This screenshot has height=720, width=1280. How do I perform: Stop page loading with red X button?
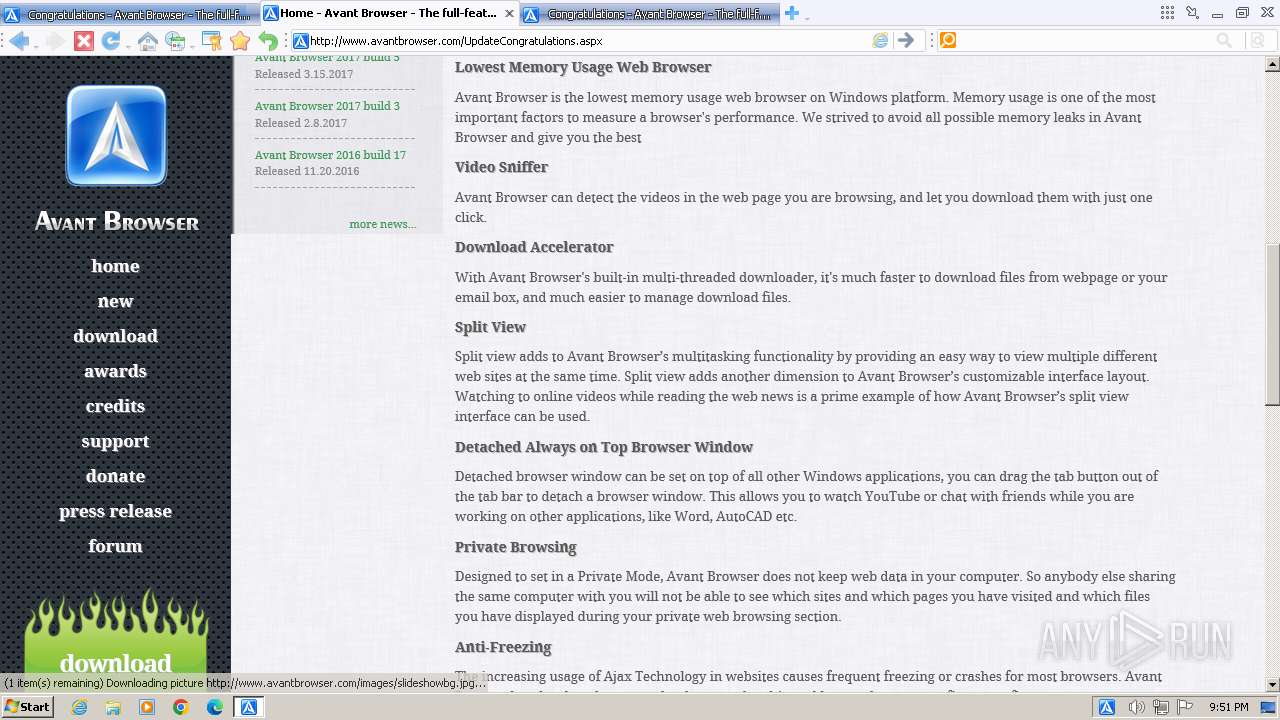coord(84,41)
